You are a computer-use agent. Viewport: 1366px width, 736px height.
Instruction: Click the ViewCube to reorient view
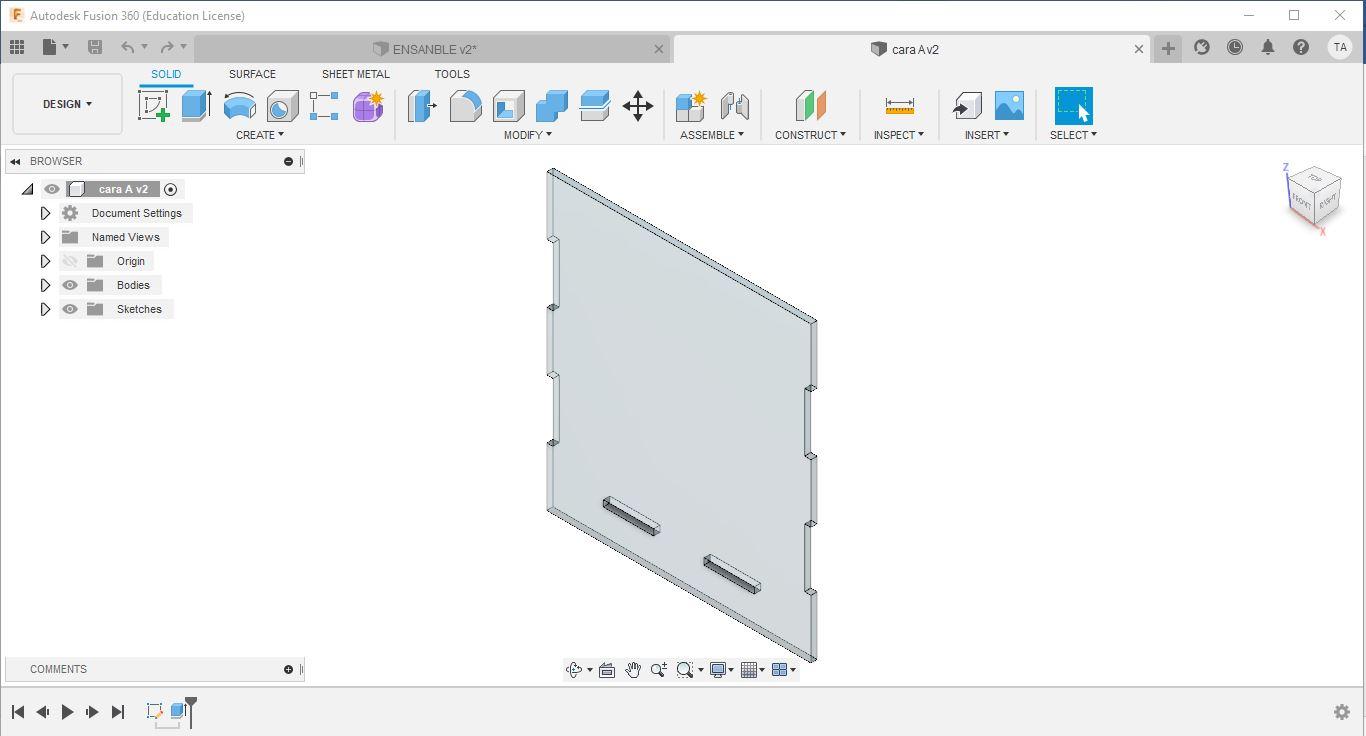pos(1312,196)
